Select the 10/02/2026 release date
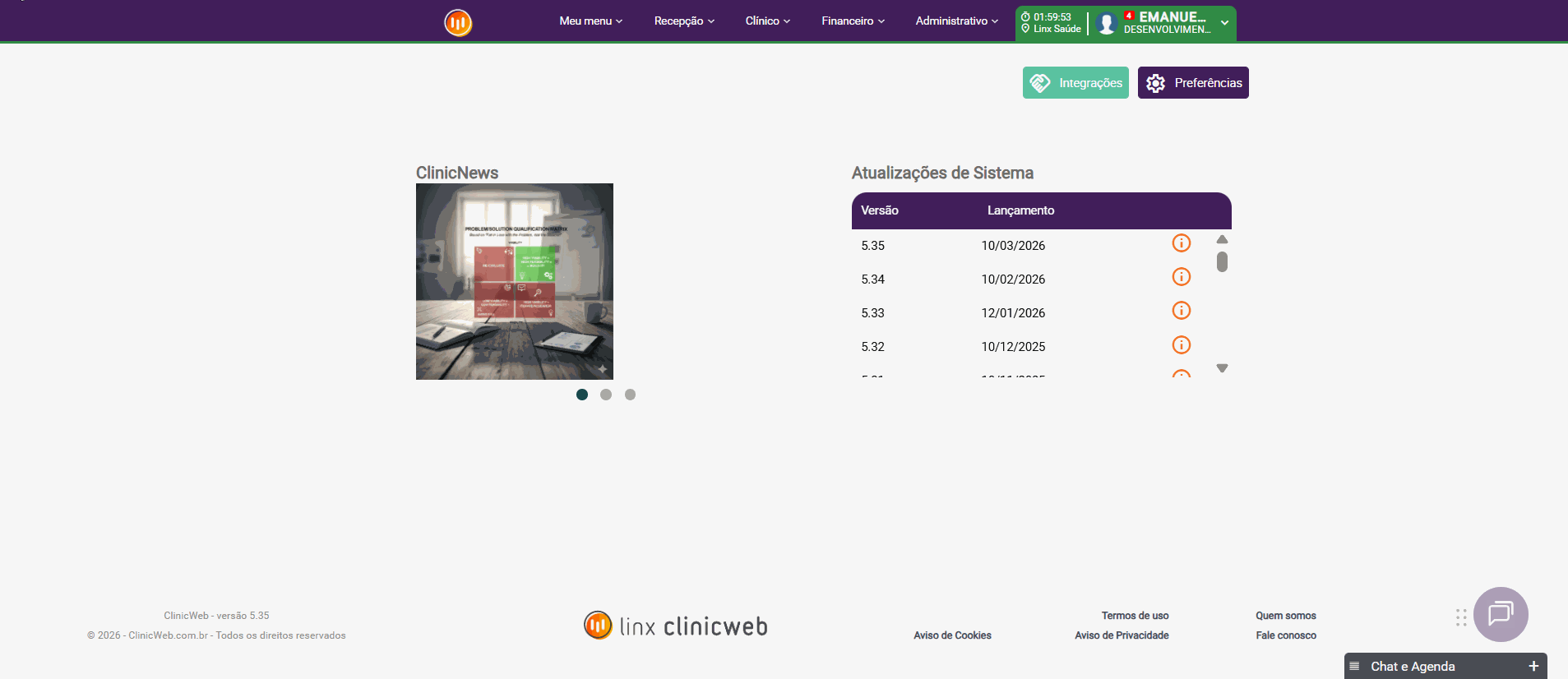 (1013, 279)
